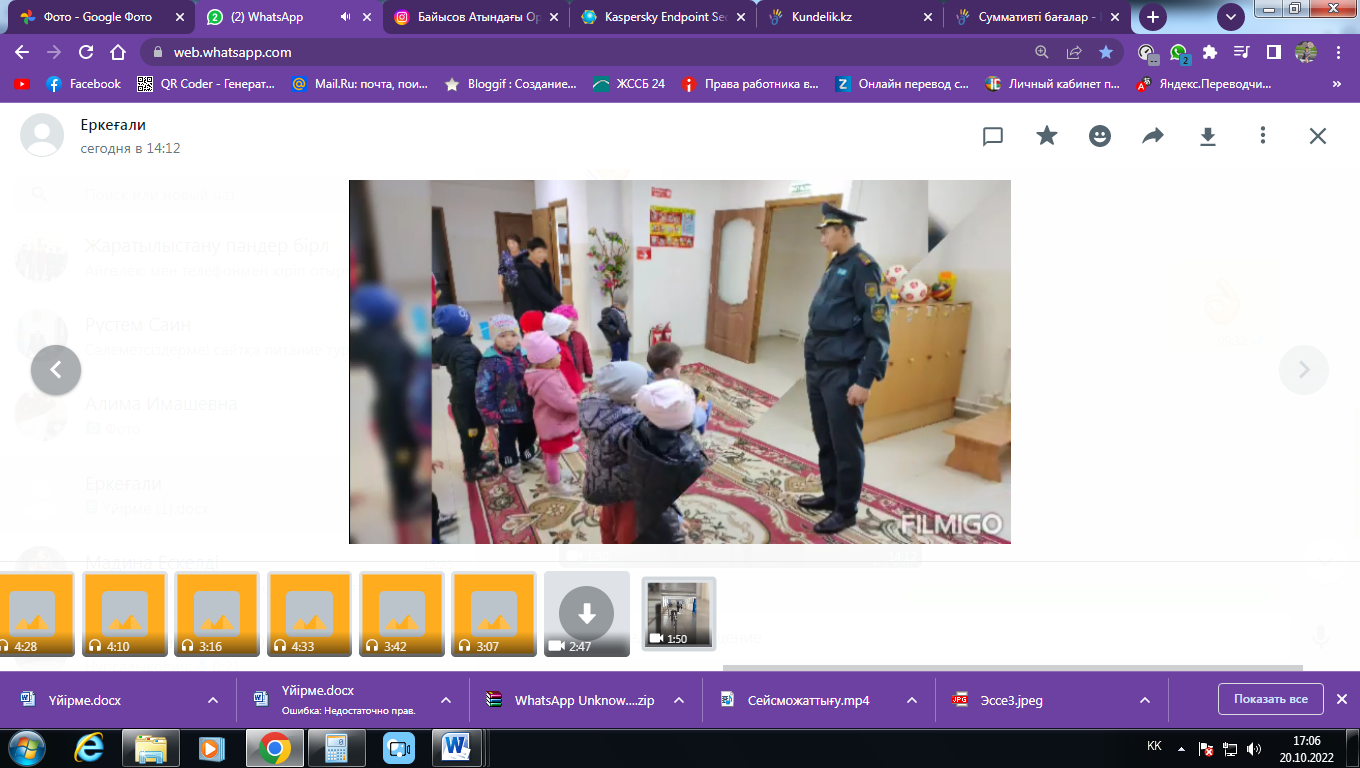The height and width of the screenshot is (768, 1360).
Task: Open QR Coder bookmark
Action: click(x=205, y=84)
